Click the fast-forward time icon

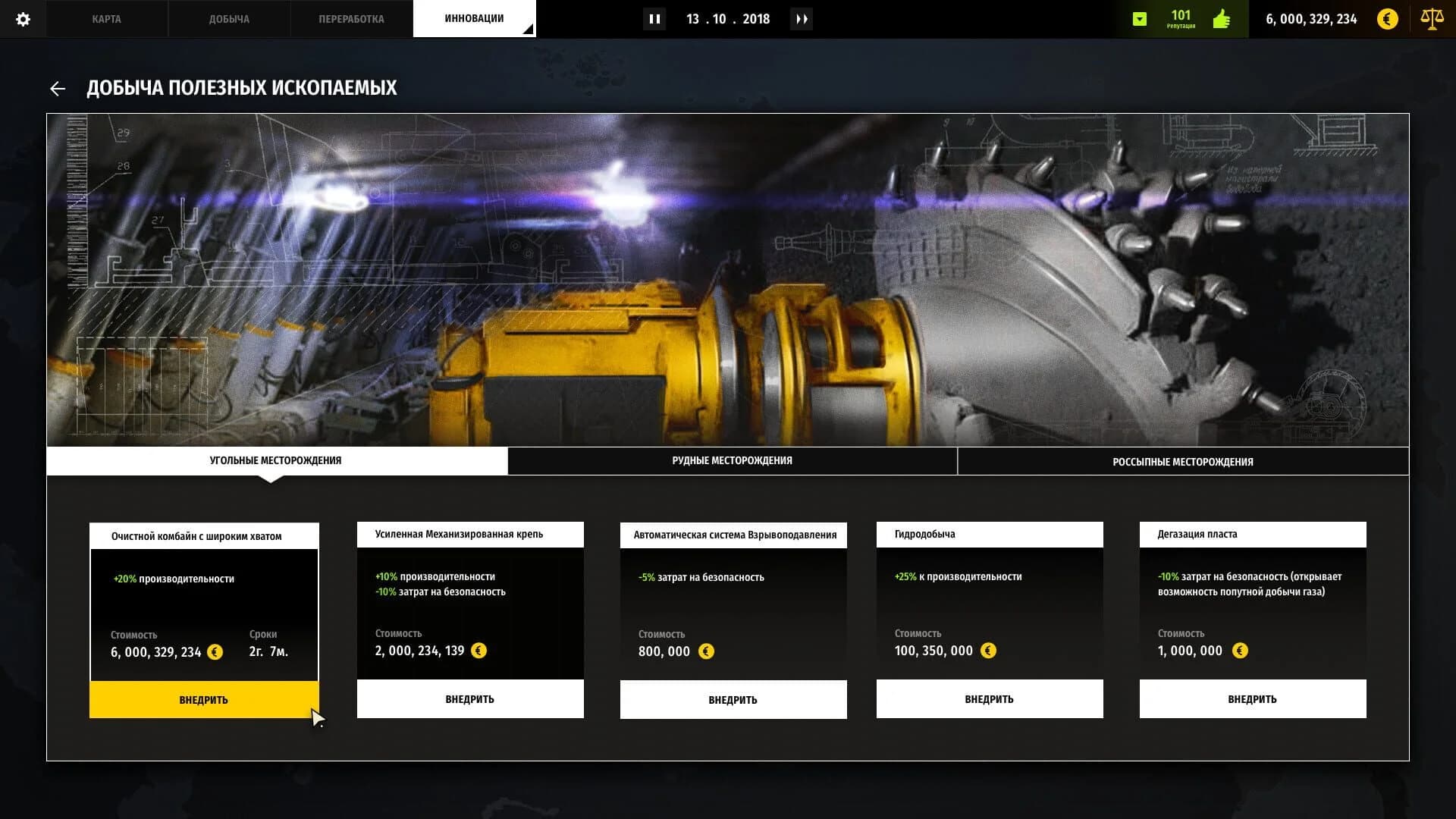pyautogui.click(x=802, y=19)
